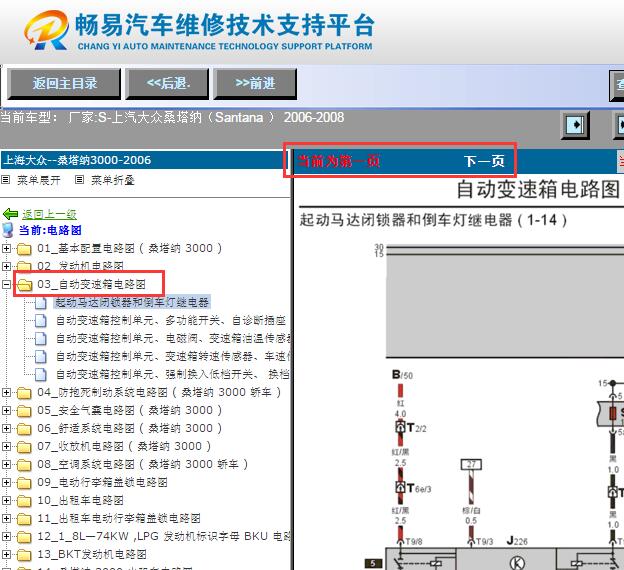This screenshot has width=624, height=570.
Task: Click the 当前:电路图 computer icon
Action: click(8, 230)
